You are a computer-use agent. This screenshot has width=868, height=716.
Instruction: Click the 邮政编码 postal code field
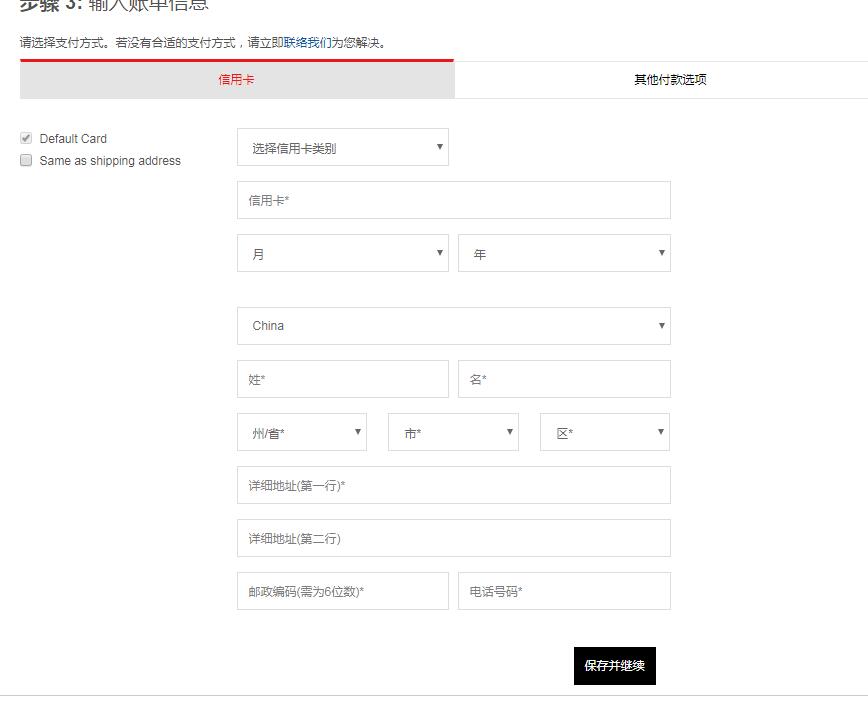(342, 590)
